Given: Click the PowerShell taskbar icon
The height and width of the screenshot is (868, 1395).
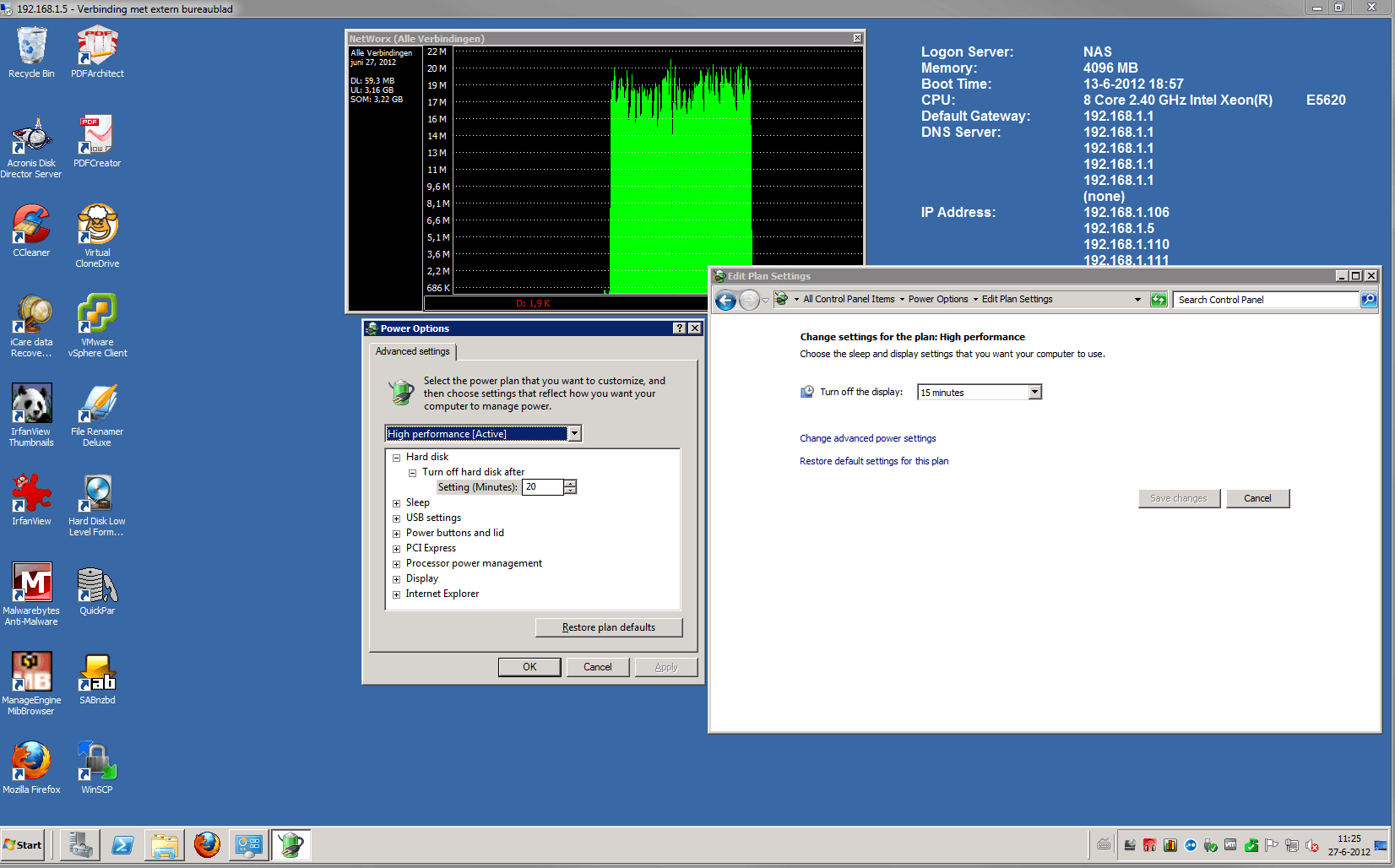Looking at the screenshot, I should pos(122,844).
